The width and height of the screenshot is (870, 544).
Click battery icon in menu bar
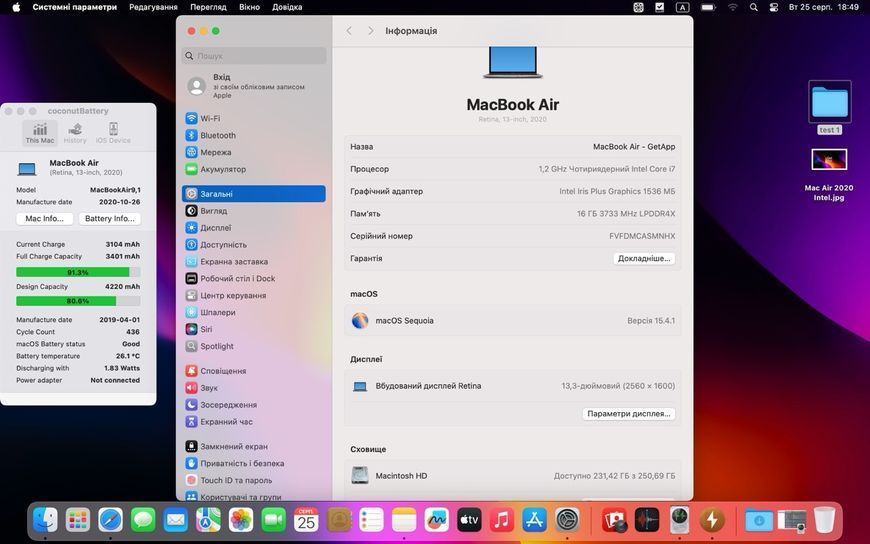click(x=708, y=7)
